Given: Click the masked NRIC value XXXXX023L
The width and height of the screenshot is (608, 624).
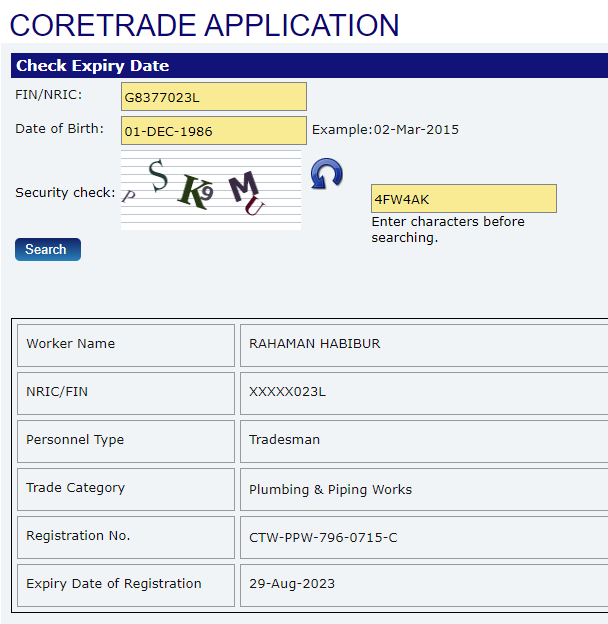Looking at the screenshot, I should 287,392.
